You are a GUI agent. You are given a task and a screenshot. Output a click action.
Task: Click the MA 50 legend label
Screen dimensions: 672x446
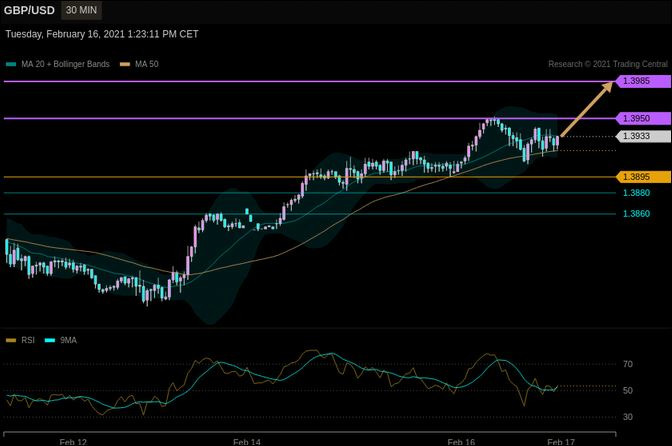pos(147,64)
